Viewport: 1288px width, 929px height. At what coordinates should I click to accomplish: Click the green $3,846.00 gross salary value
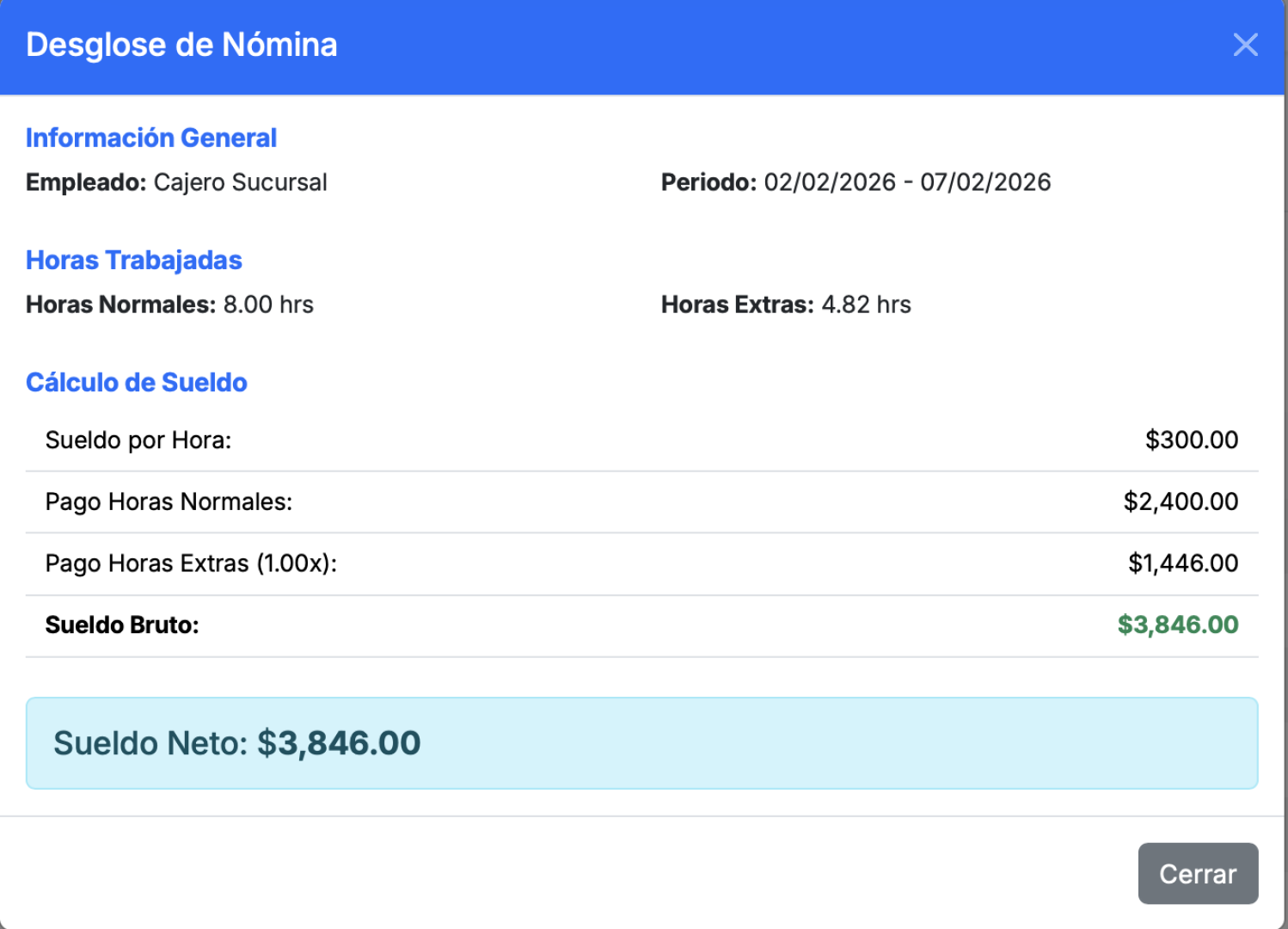click(1177, 625)
